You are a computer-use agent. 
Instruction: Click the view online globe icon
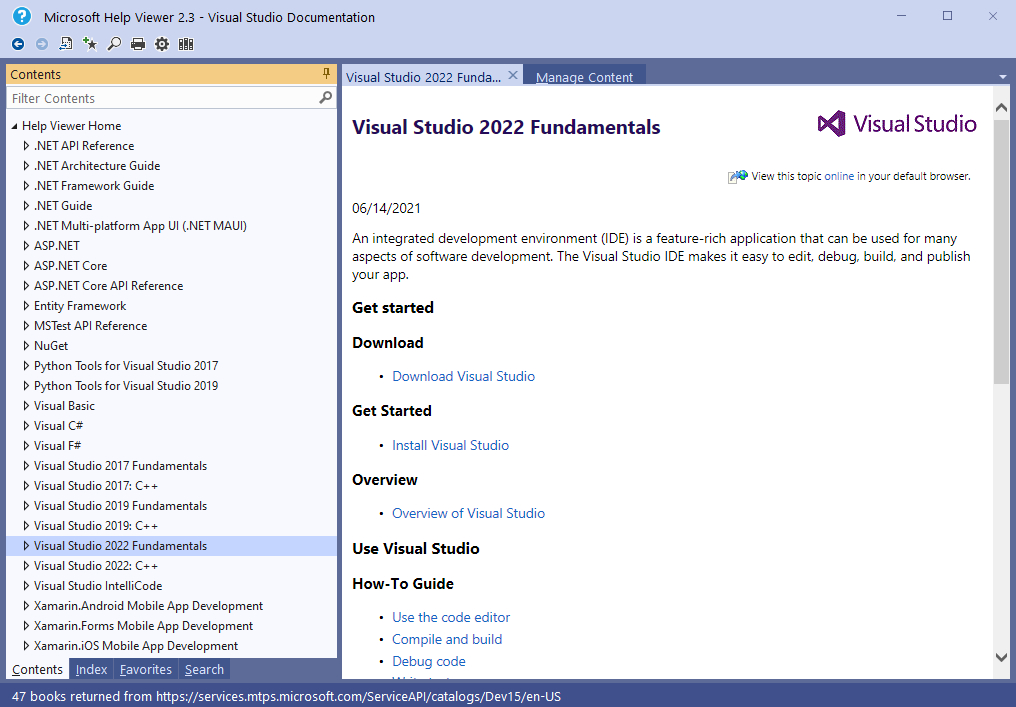pos(737,176)
